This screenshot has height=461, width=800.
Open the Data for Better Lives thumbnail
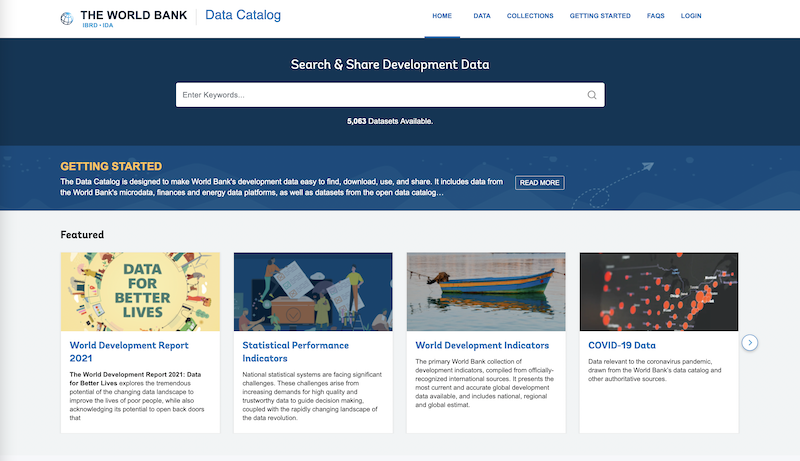click(140, 291)
